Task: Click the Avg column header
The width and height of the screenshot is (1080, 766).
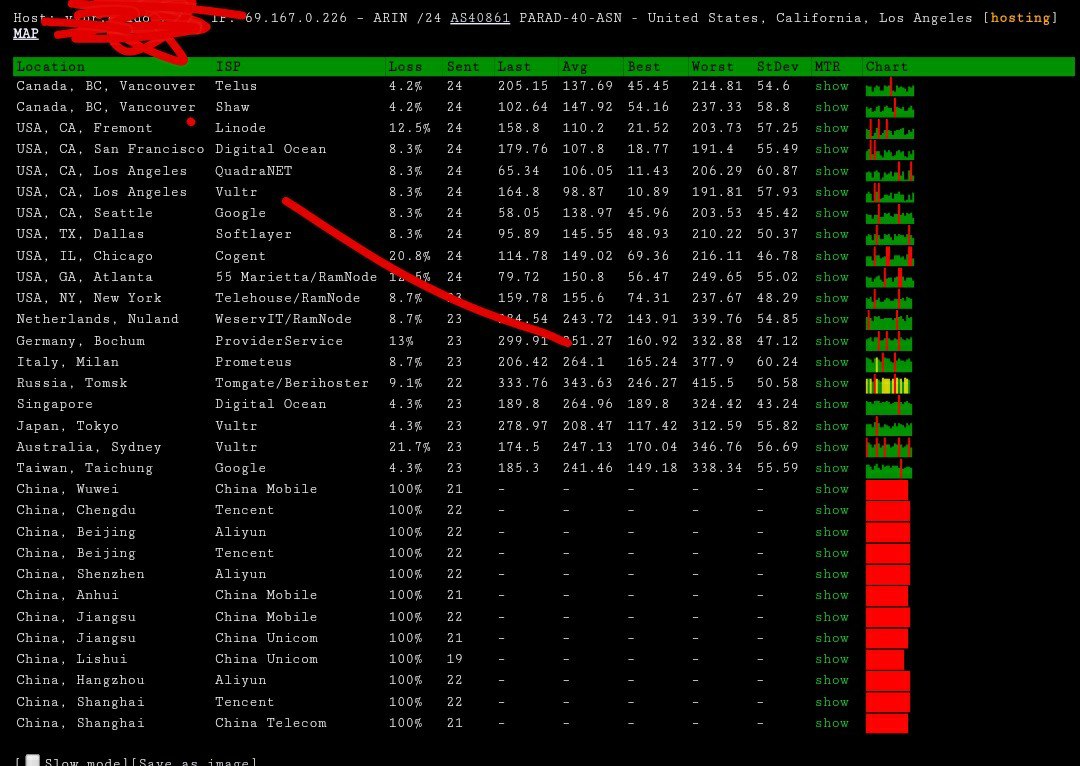Action: click(575, 67)
